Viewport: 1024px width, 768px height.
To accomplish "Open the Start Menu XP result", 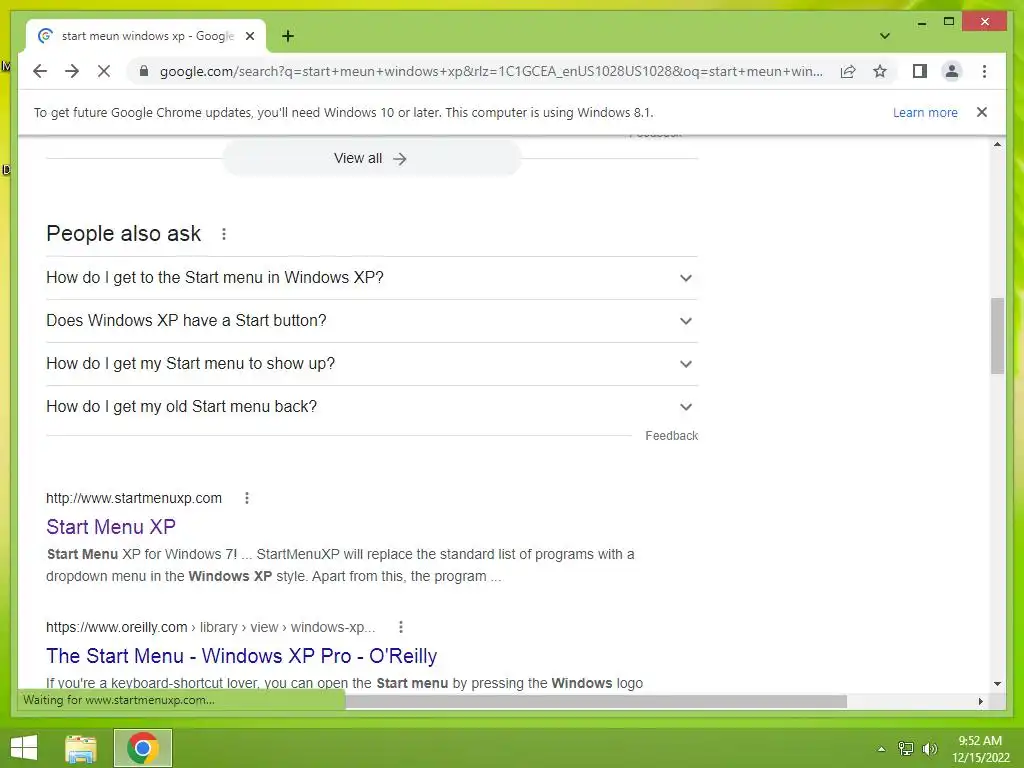I will [x=111, y=526].
